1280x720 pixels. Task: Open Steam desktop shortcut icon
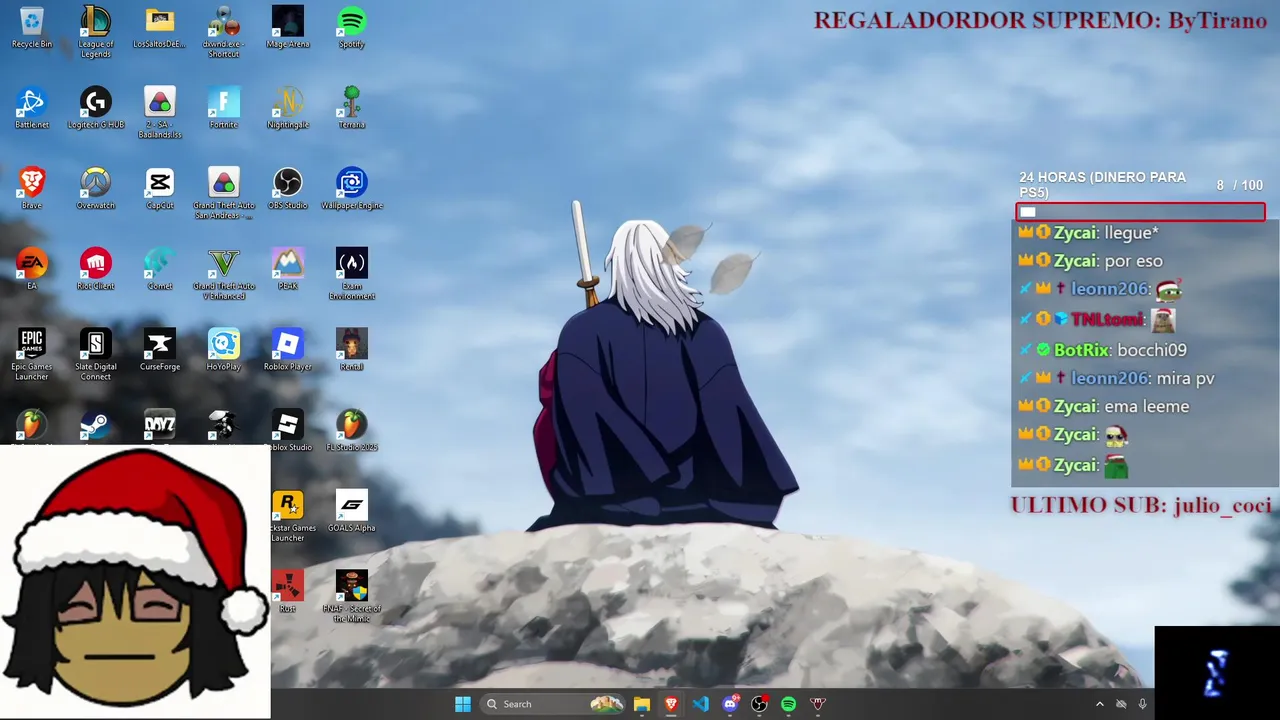click(96, 426)
